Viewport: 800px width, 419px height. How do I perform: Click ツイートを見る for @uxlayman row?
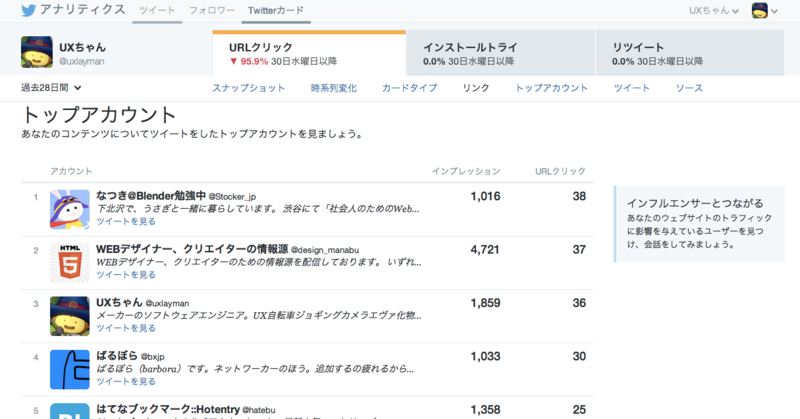[126, 328]
